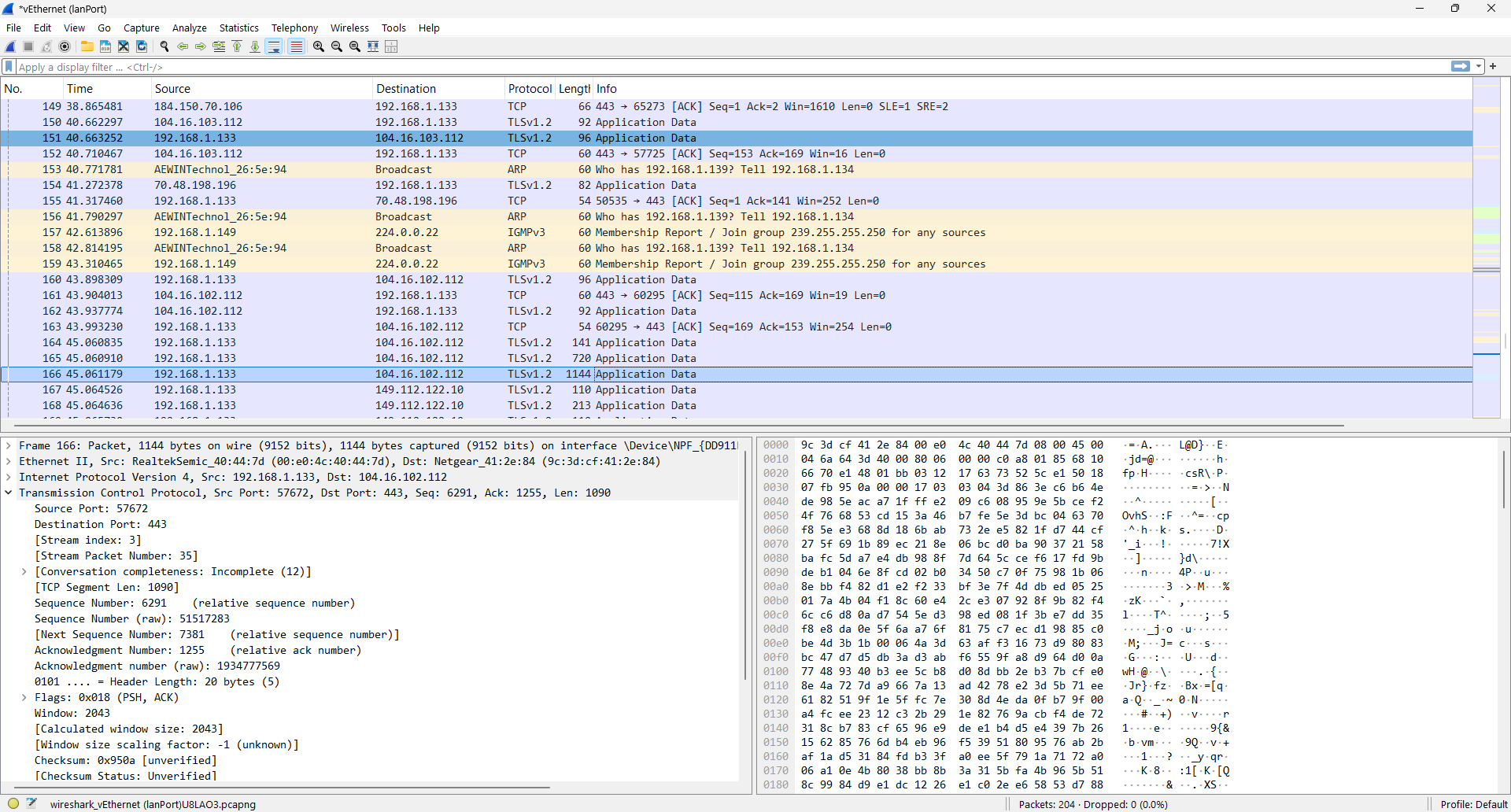1511x812 pixels.
Task: Open expert information indicator in status bar
Action: (13, 803)
